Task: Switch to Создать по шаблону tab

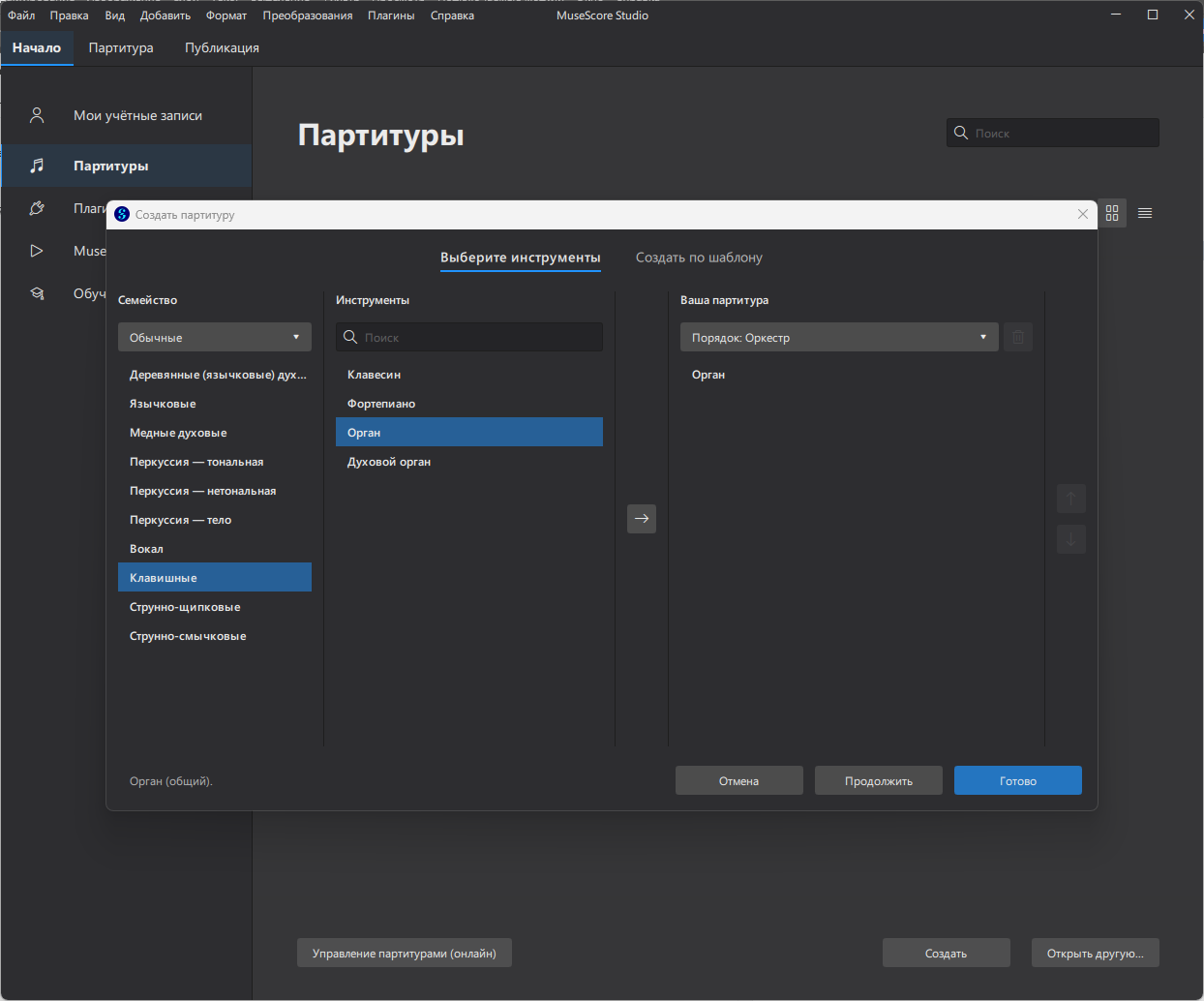Action: pyautogui.click(x=699, y=258)
